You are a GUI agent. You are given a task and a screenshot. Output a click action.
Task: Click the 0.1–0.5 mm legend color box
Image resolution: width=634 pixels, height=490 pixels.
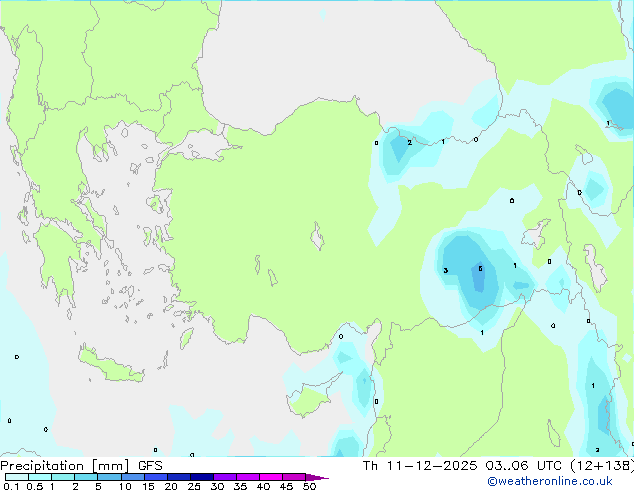17,477
